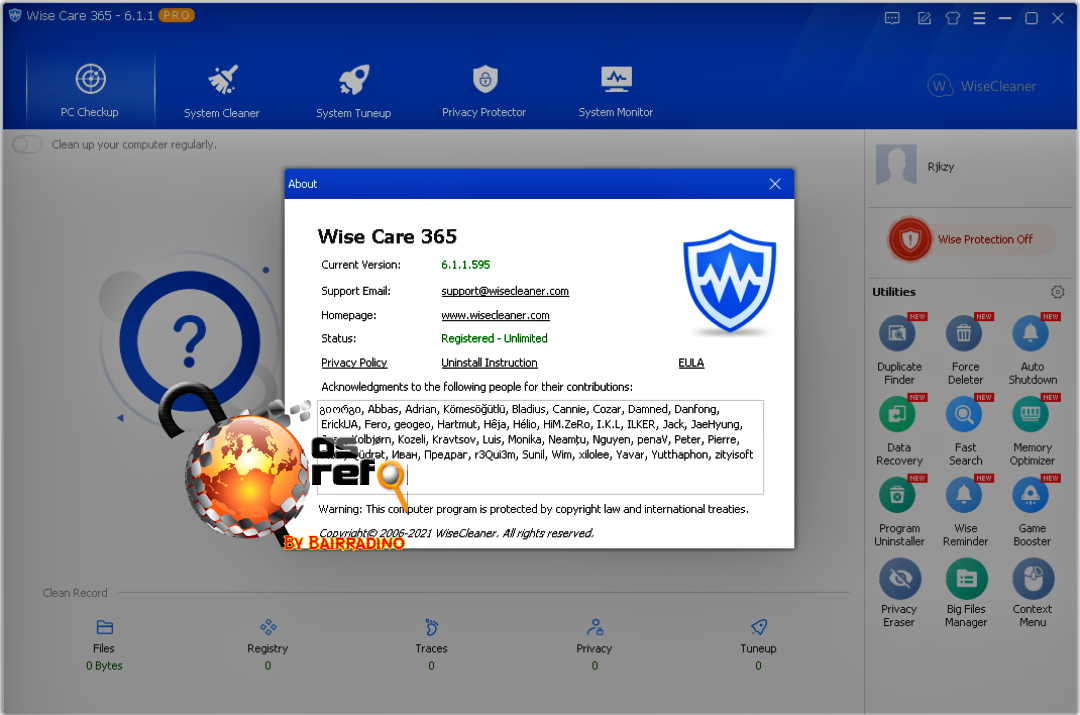Switch to System Cleaner tab

pyautogui.click(x=222, y=90)
